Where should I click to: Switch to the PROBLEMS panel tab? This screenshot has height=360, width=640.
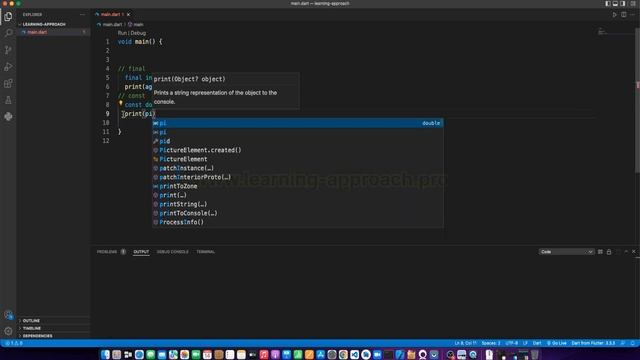click(x=107, y=252)
